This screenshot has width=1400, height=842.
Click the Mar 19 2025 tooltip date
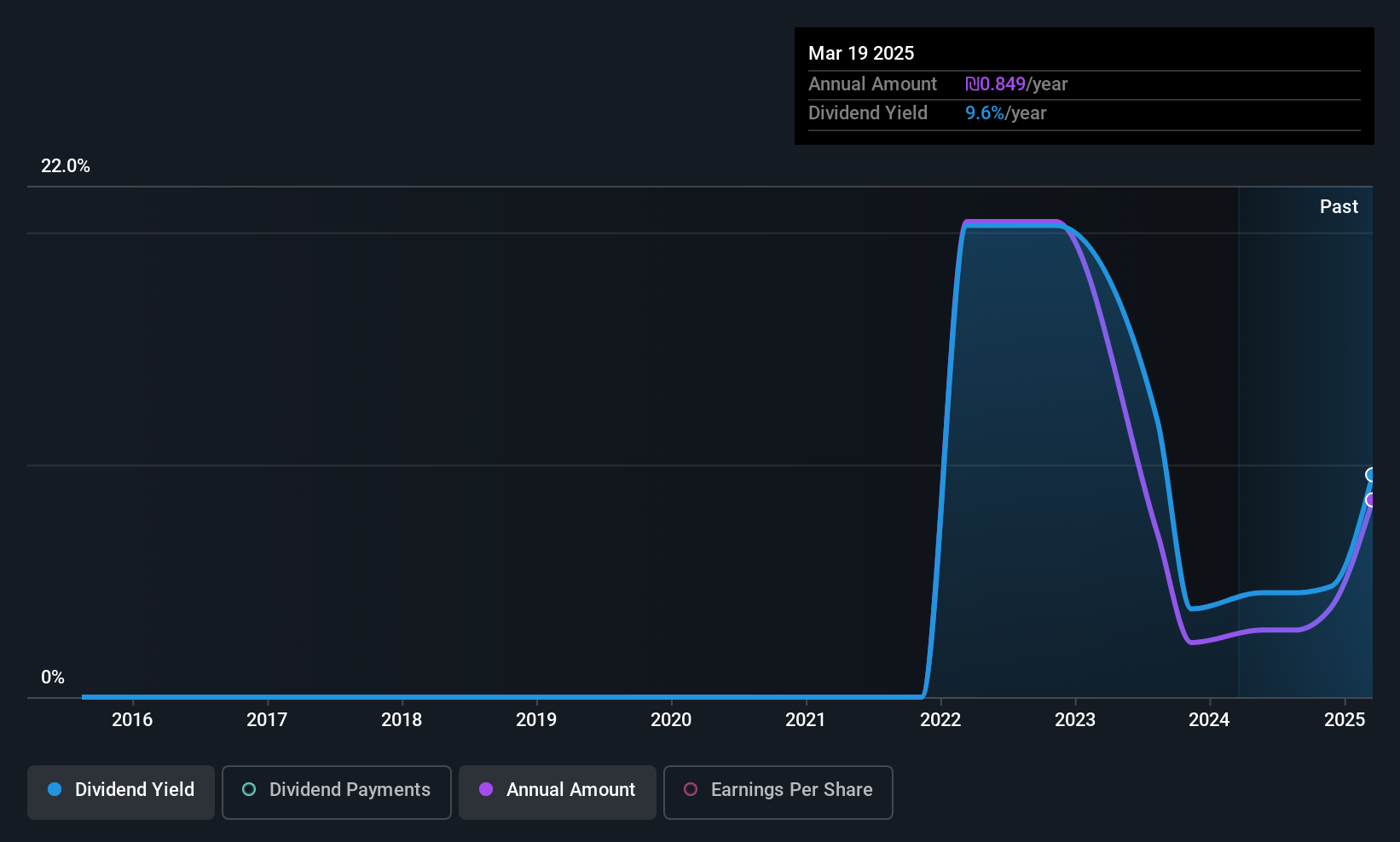[x=861, y=54]
